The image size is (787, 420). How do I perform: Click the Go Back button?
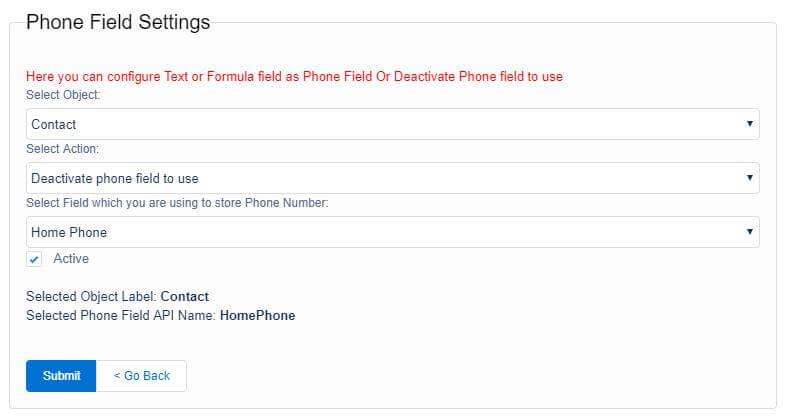[141, 376]
